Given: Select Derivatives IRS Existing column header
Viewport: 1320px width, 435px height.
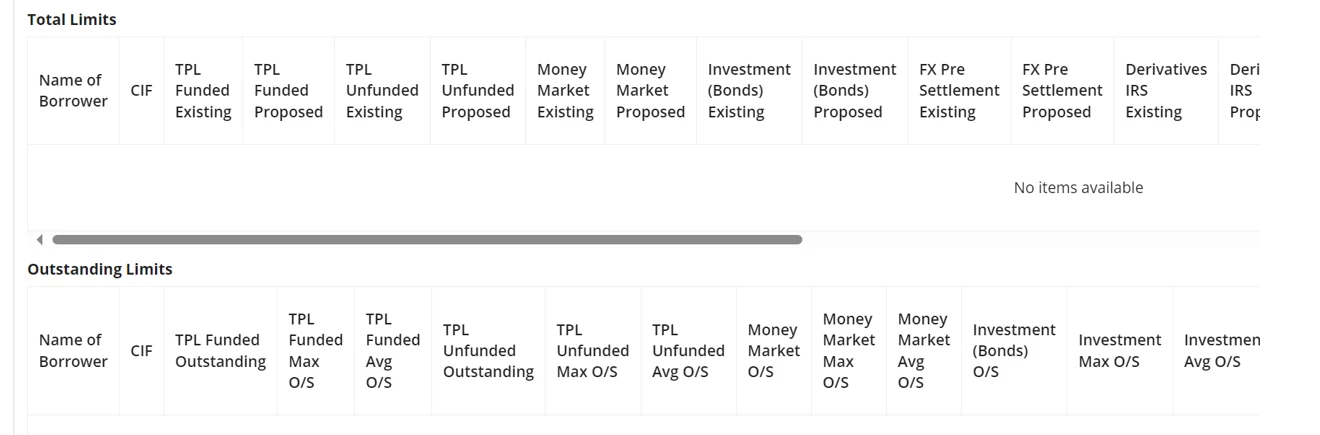Looking at the screenshot, I should point(1166,91).
